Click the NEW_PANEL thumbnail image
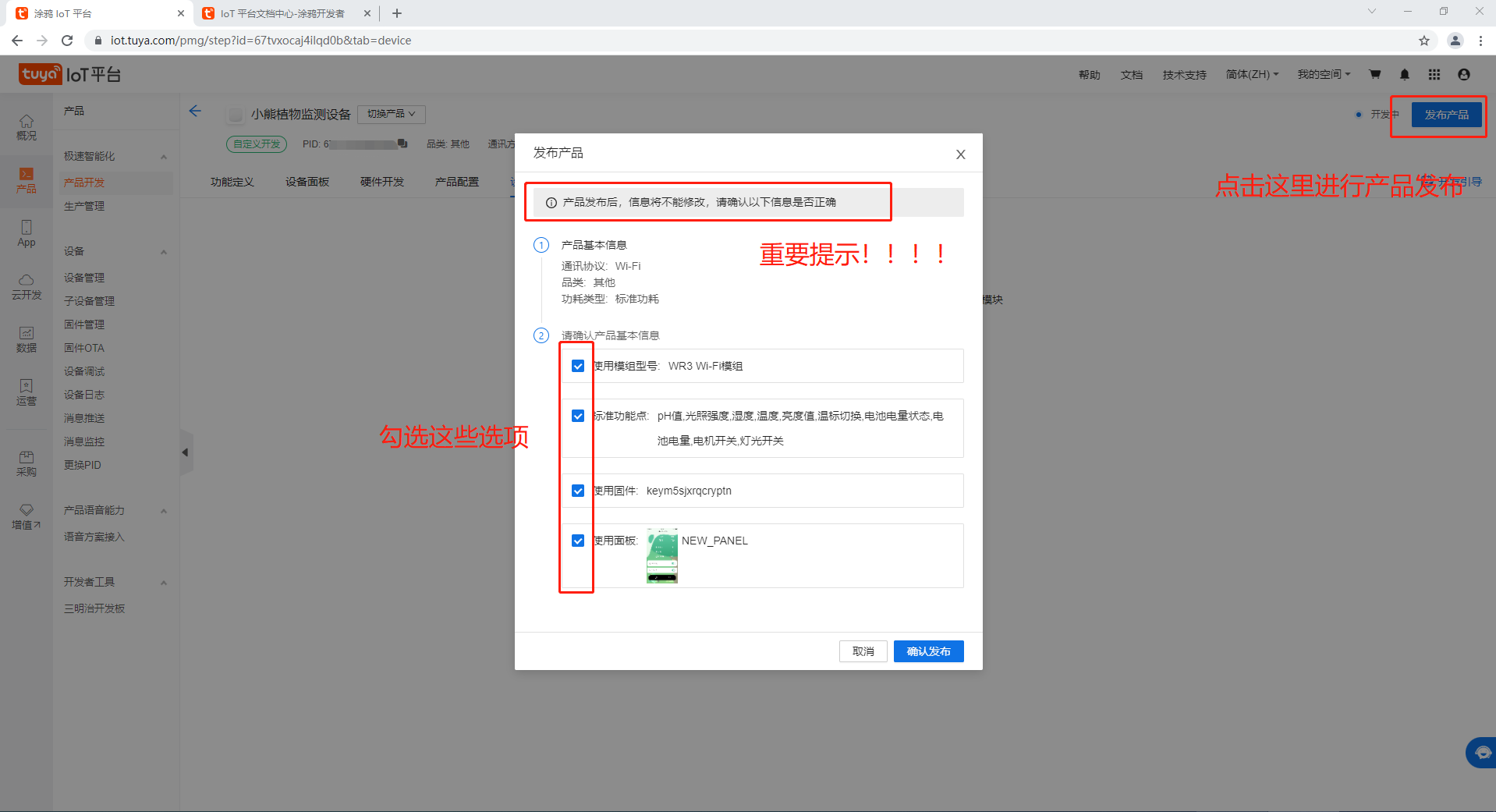Image resolution: width=1496 pixels, height=812 pixels. pos(661,555)
